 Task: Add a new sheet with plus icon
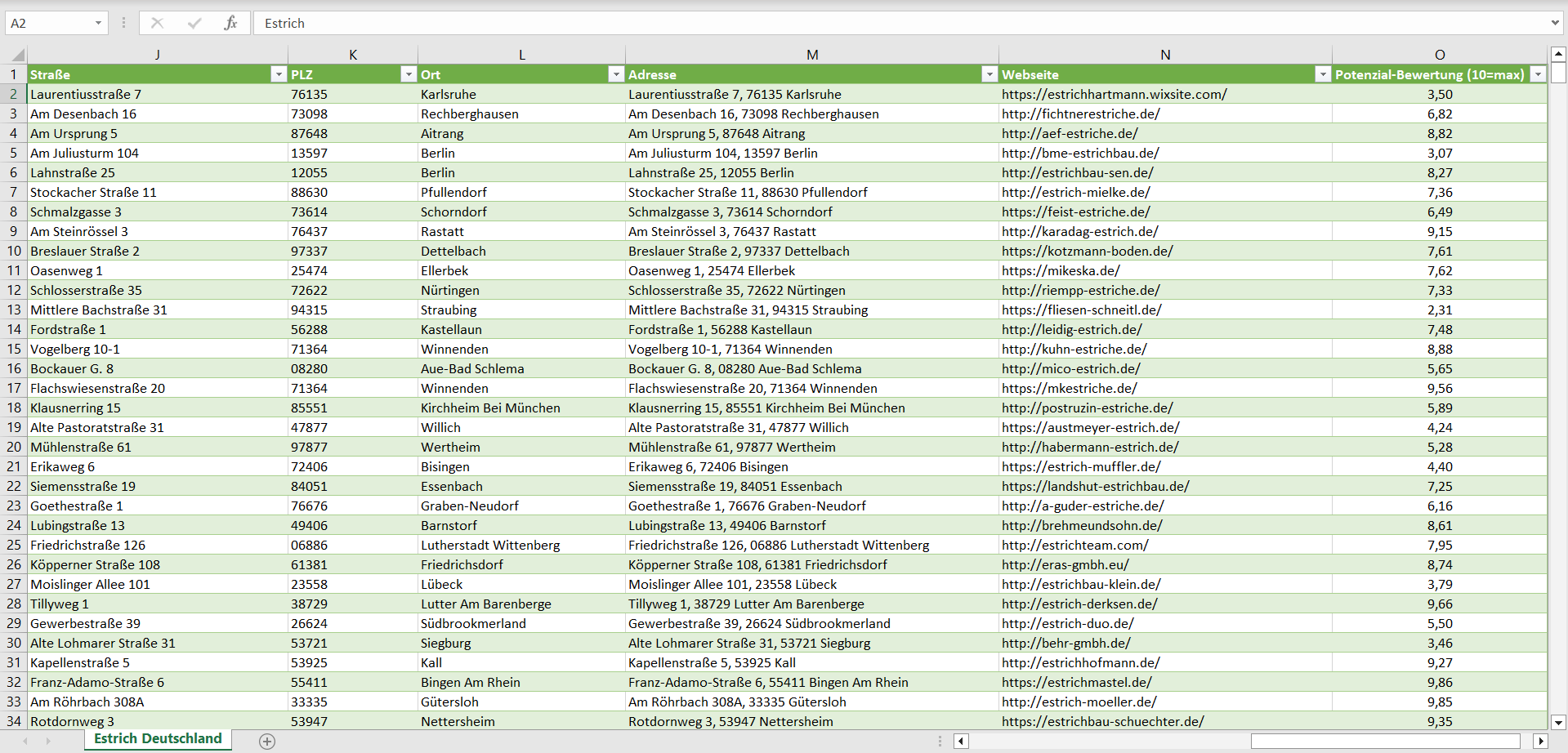[267, 741]
